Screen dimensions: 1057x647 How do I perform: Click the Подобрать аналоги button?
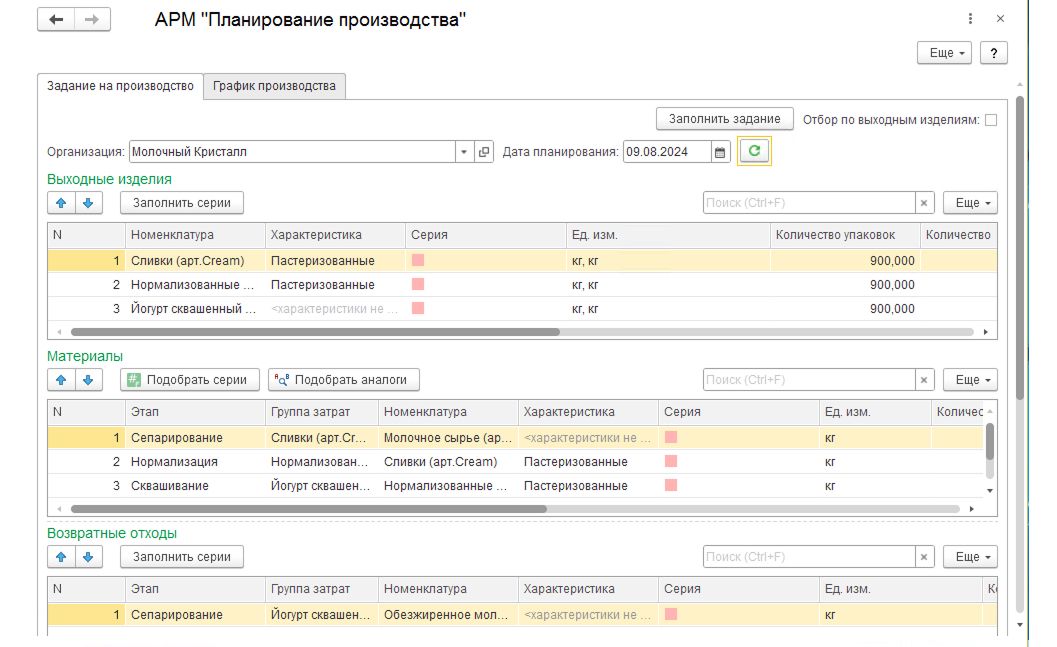click(x=344, y=379)
